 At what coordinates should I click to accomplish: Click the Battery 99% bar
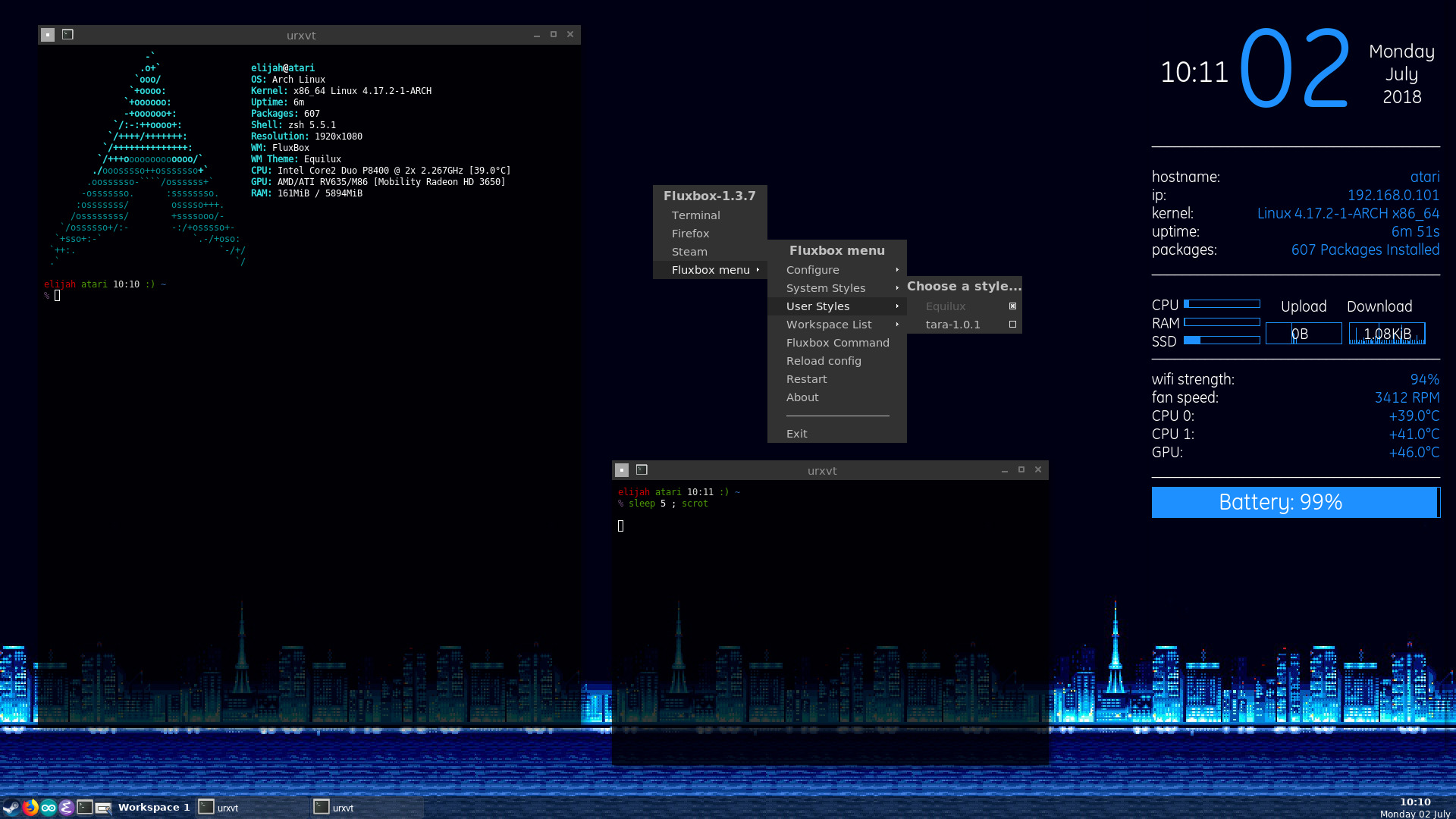pos(1295,502)
